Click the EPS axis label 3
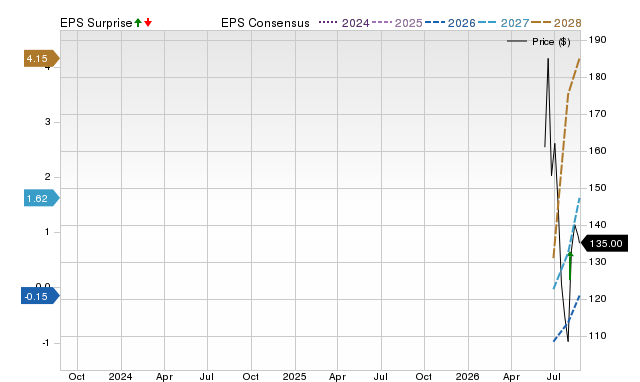The height and width of the screenshot is (382, 640). (48, 122)
